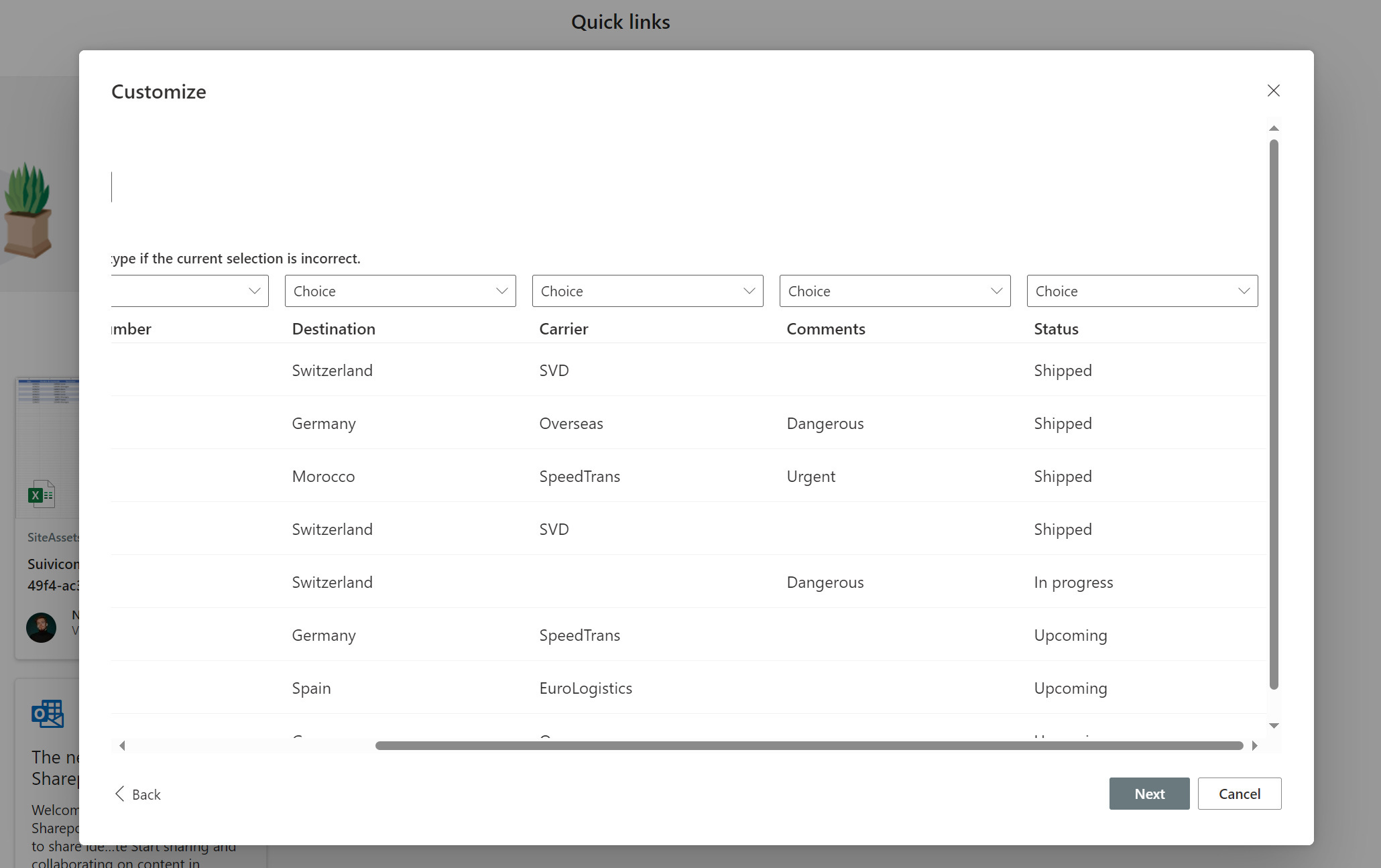Click the horizontal scrollbar thumb

point(808,745)
